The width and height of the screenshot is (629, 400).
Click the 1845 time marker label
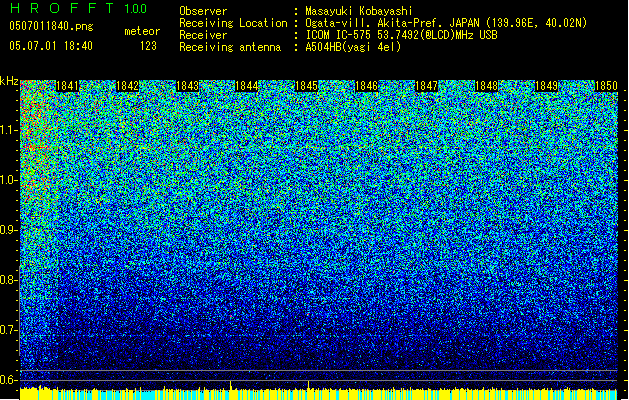pyautogui.click(x=306, y=86)
